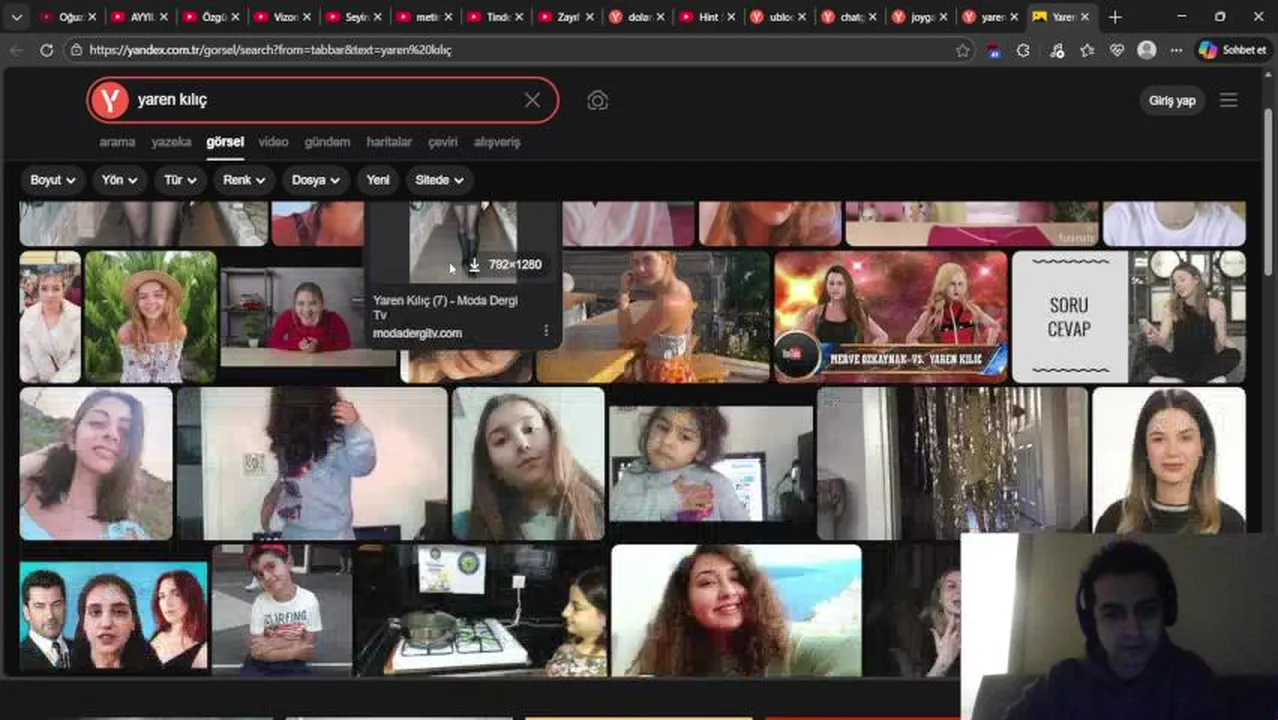Open Browser essentials heart icon

[x=1117, y=50]
